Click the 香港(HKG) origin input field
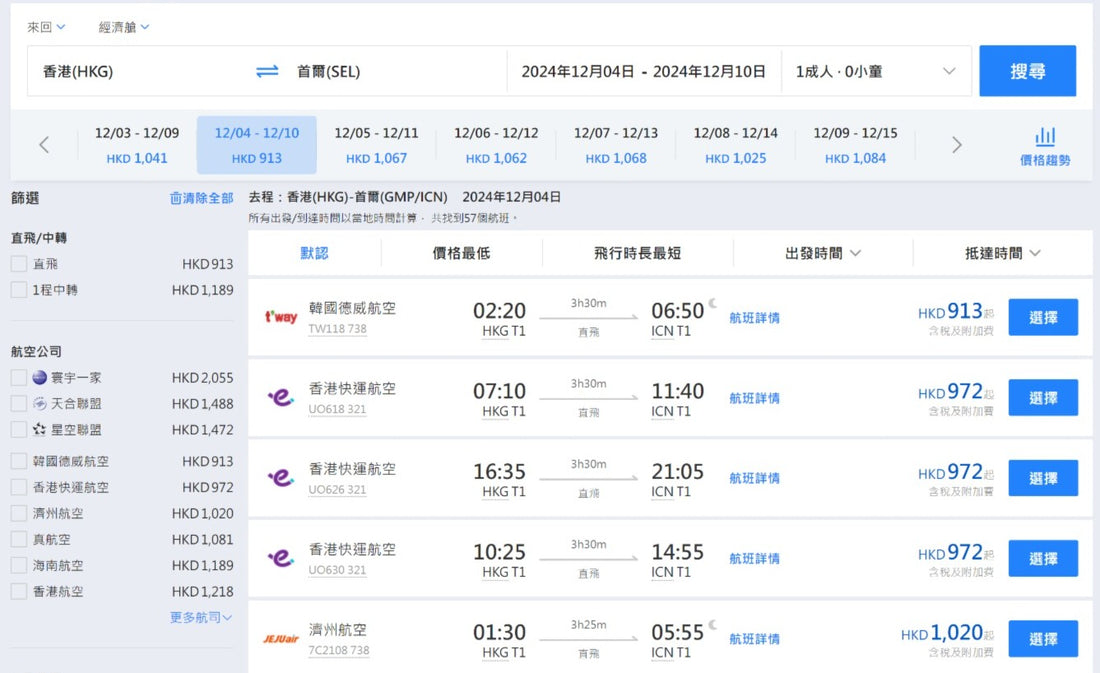 (x=140, y=71)
